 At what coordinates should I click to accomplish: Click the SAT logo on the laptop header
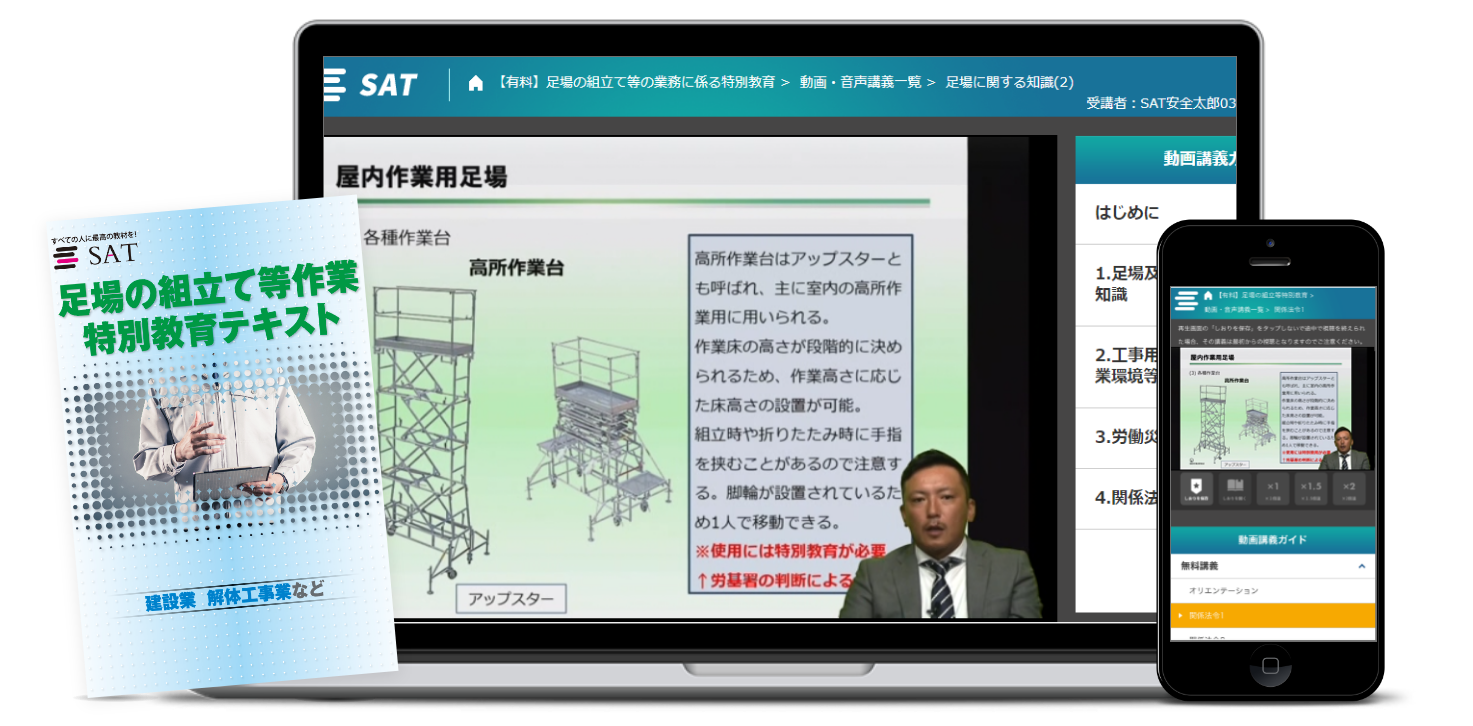[x=371, y=85]
